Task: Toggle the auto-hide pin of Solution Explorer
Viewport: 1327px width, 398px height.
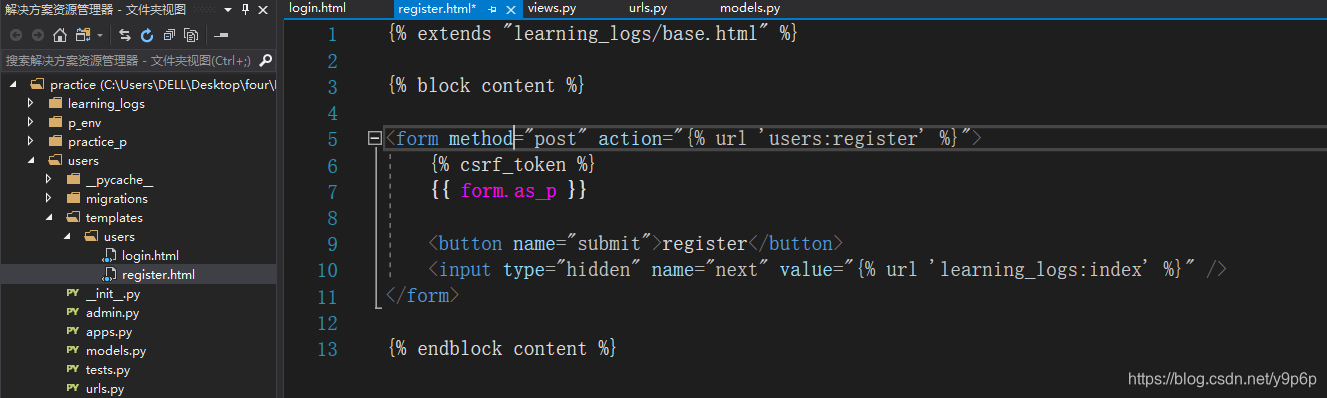Action: pos(245,9)
